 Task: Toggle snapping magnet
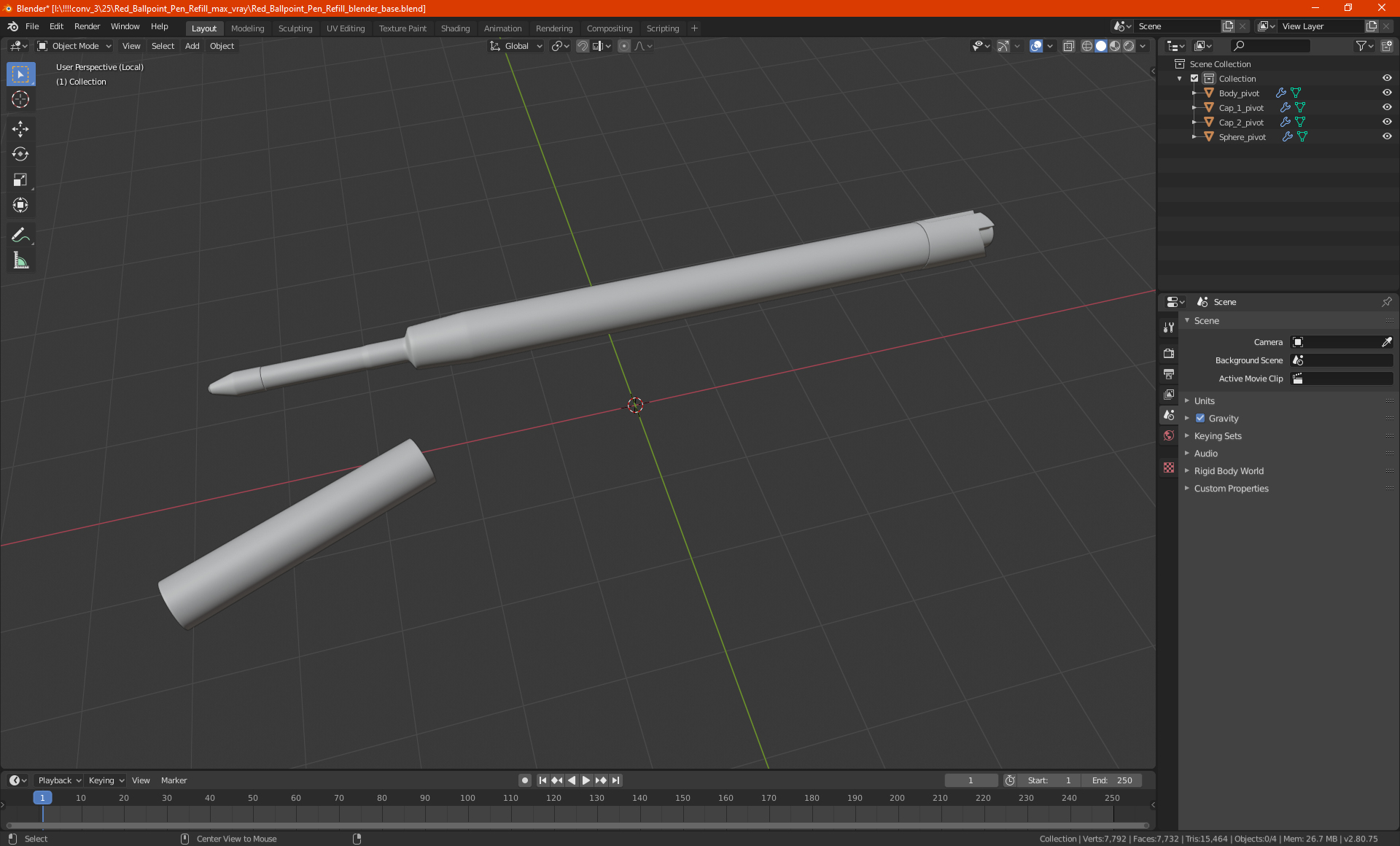[583, 46]
